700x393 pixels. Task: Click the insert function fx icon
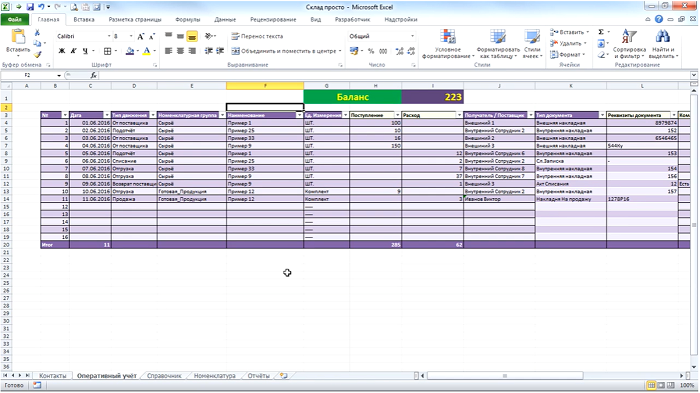point(93,75)
